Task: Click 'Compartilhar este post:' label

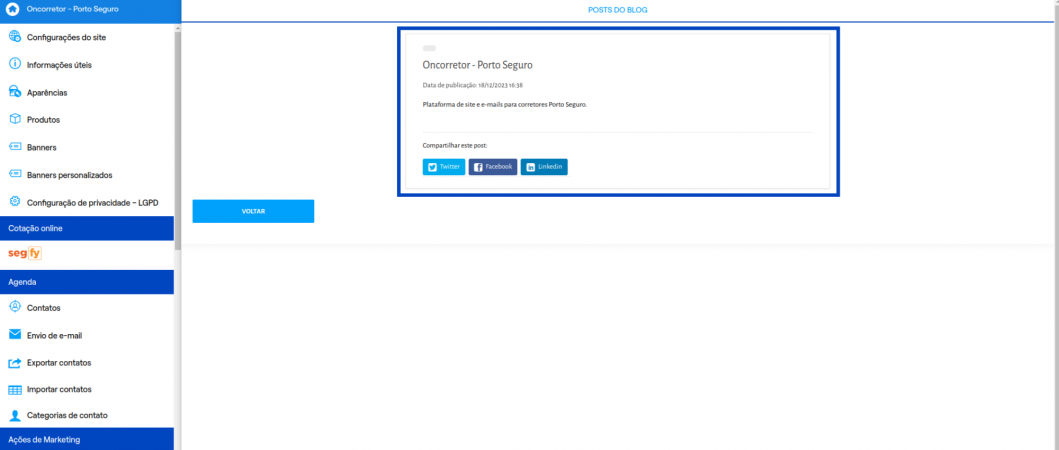Action: pyautogui.click(x=455, y=145)
